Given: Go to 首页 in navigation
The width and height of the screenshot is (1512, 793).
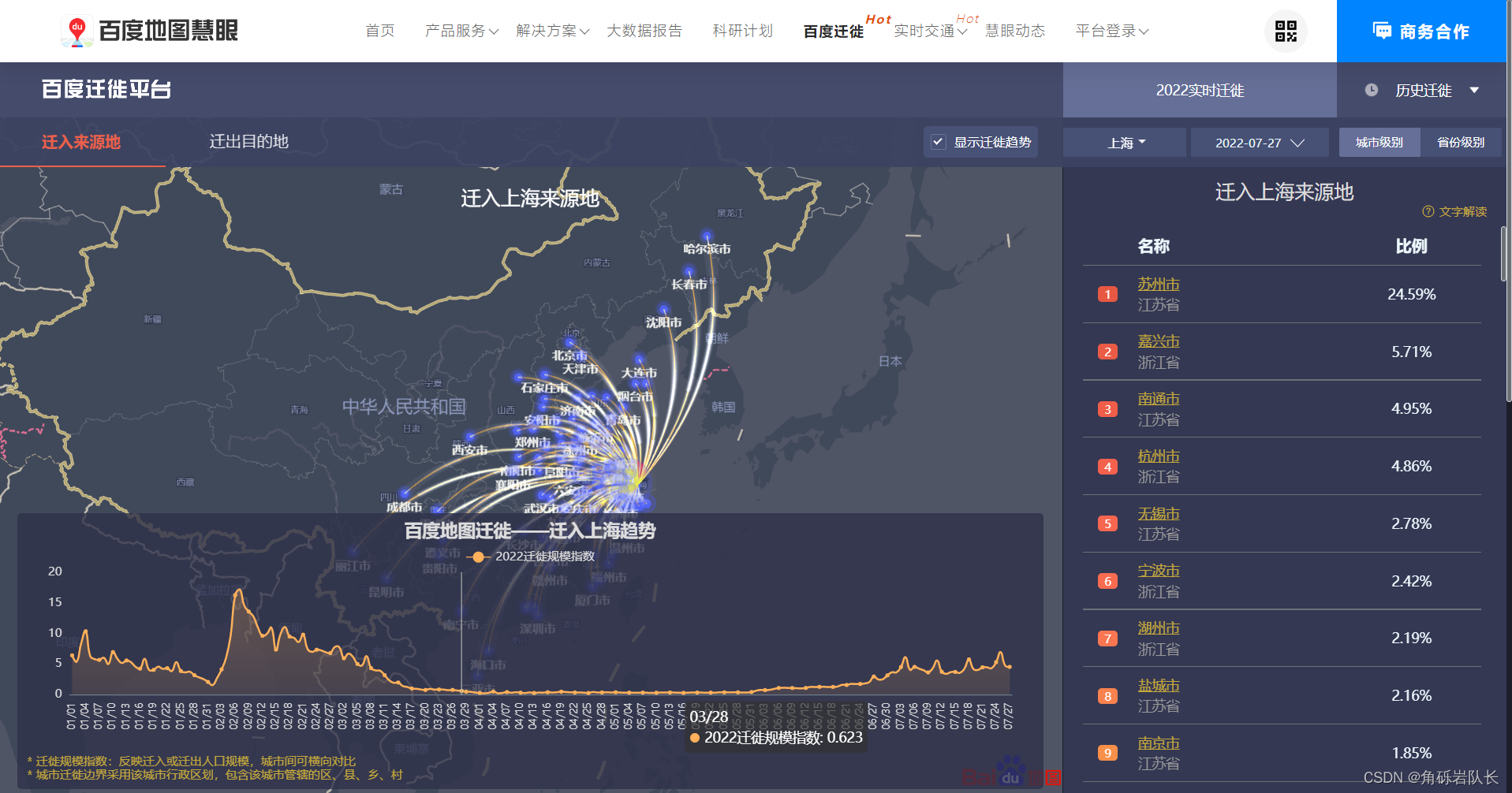Looking at the screenshot, I should tap(380, 31).
